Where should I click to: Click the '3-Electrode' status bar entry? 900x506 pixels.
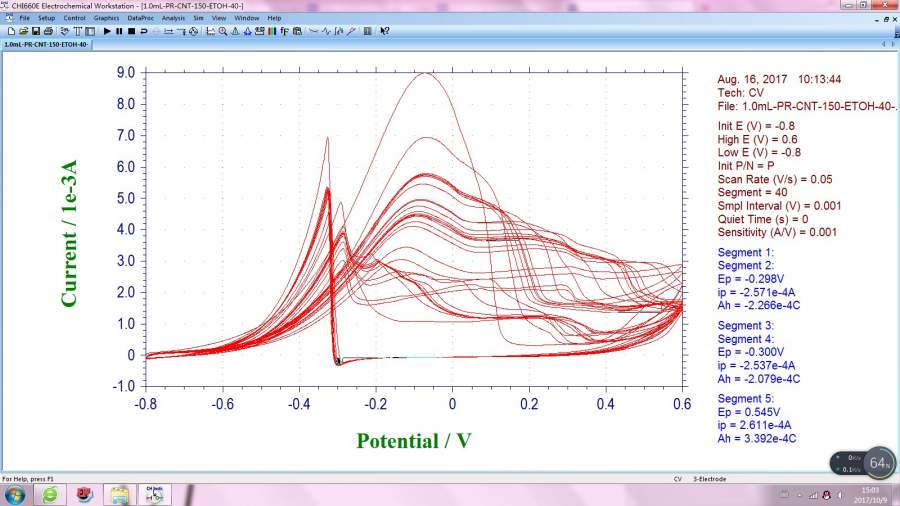(709, 478)
